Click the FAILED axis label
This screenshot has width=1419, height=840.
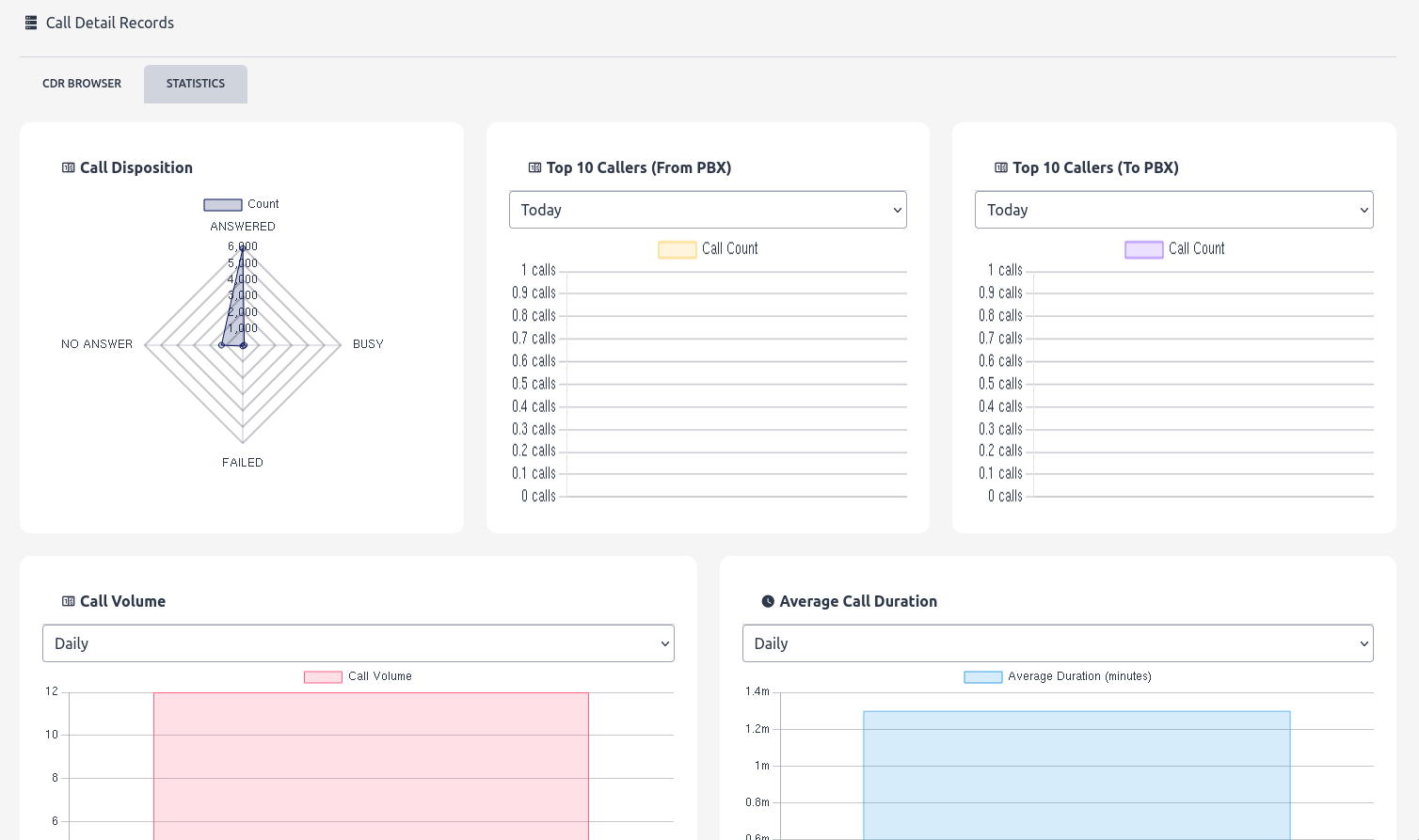(x=243, y=463)
